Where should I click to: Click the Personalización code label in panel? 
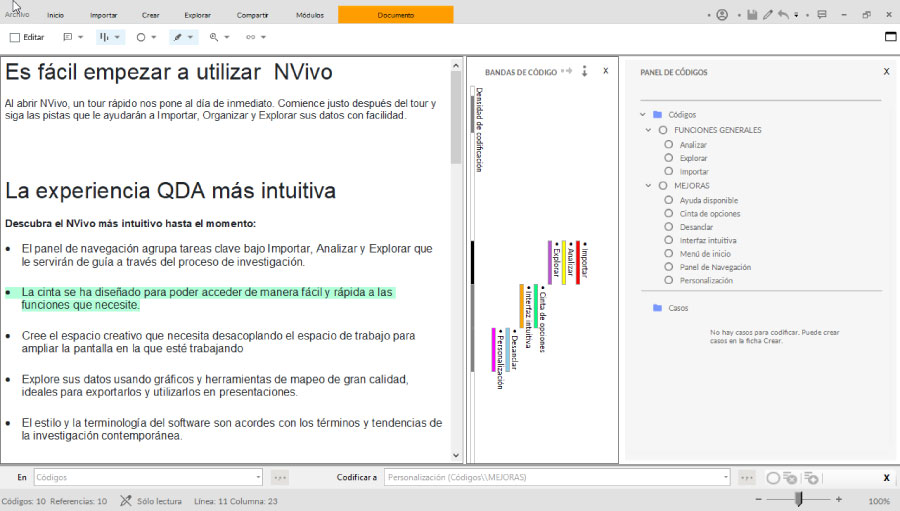point(706,281)
